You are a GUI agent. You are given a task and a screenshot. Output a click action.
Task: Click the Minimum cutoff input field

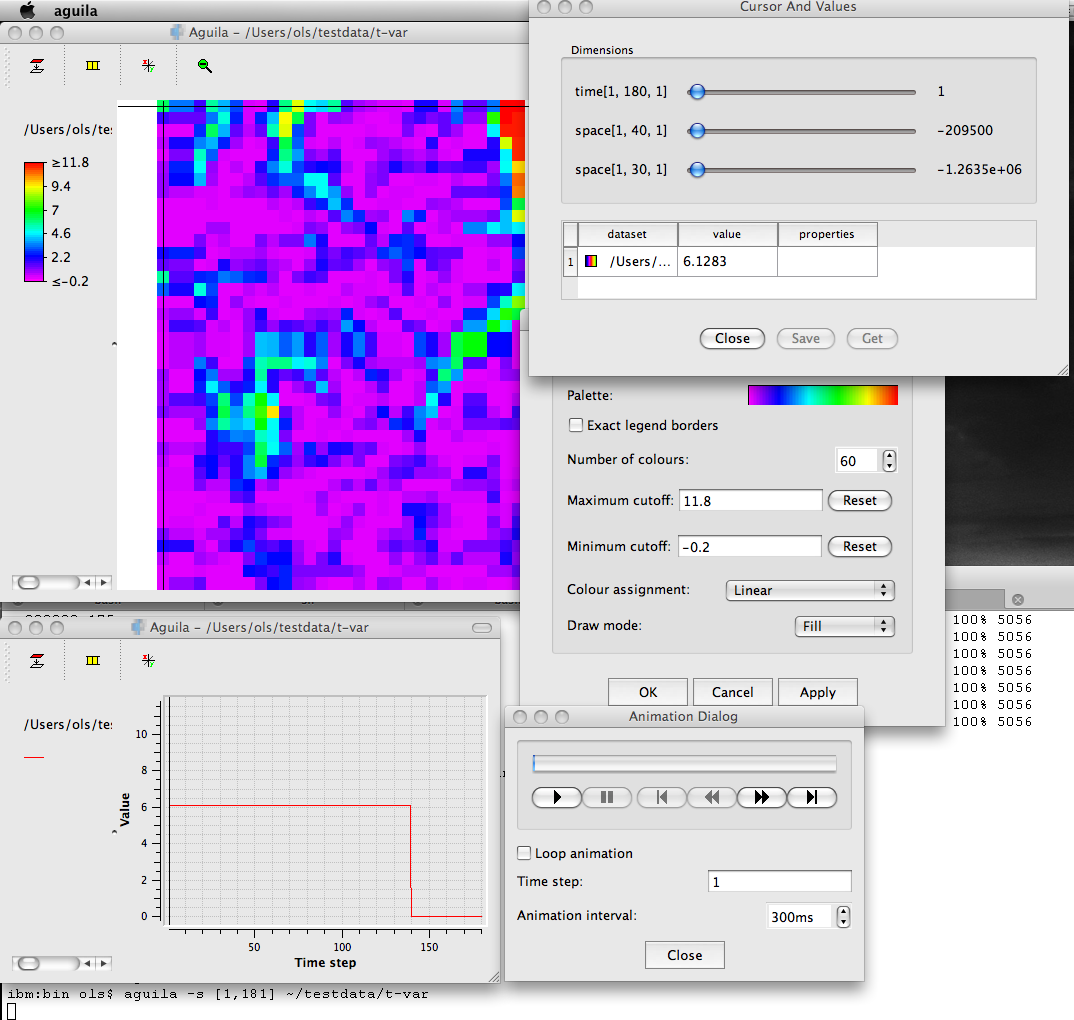click(x=750, y=547)
